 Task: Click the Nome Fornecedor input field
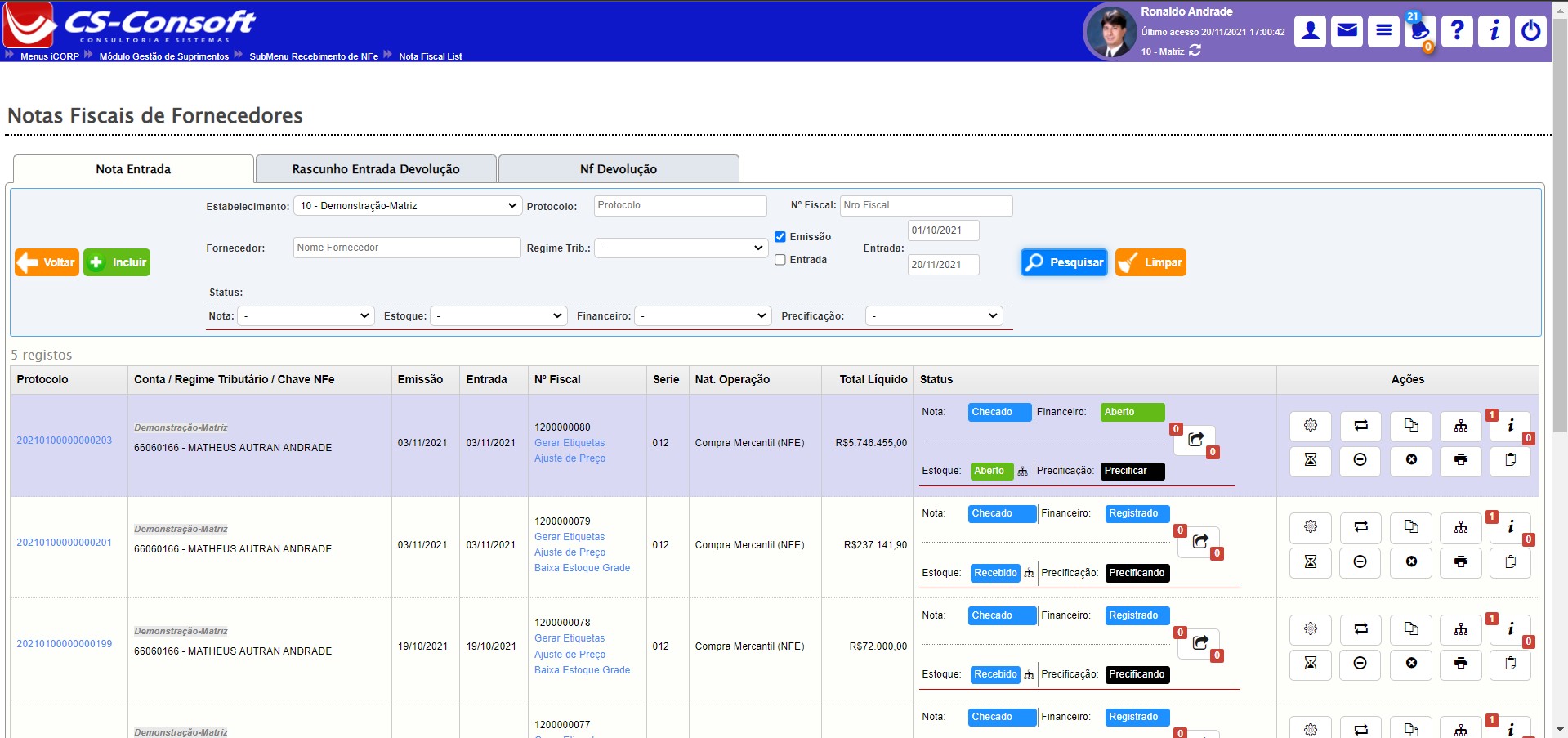407,248
